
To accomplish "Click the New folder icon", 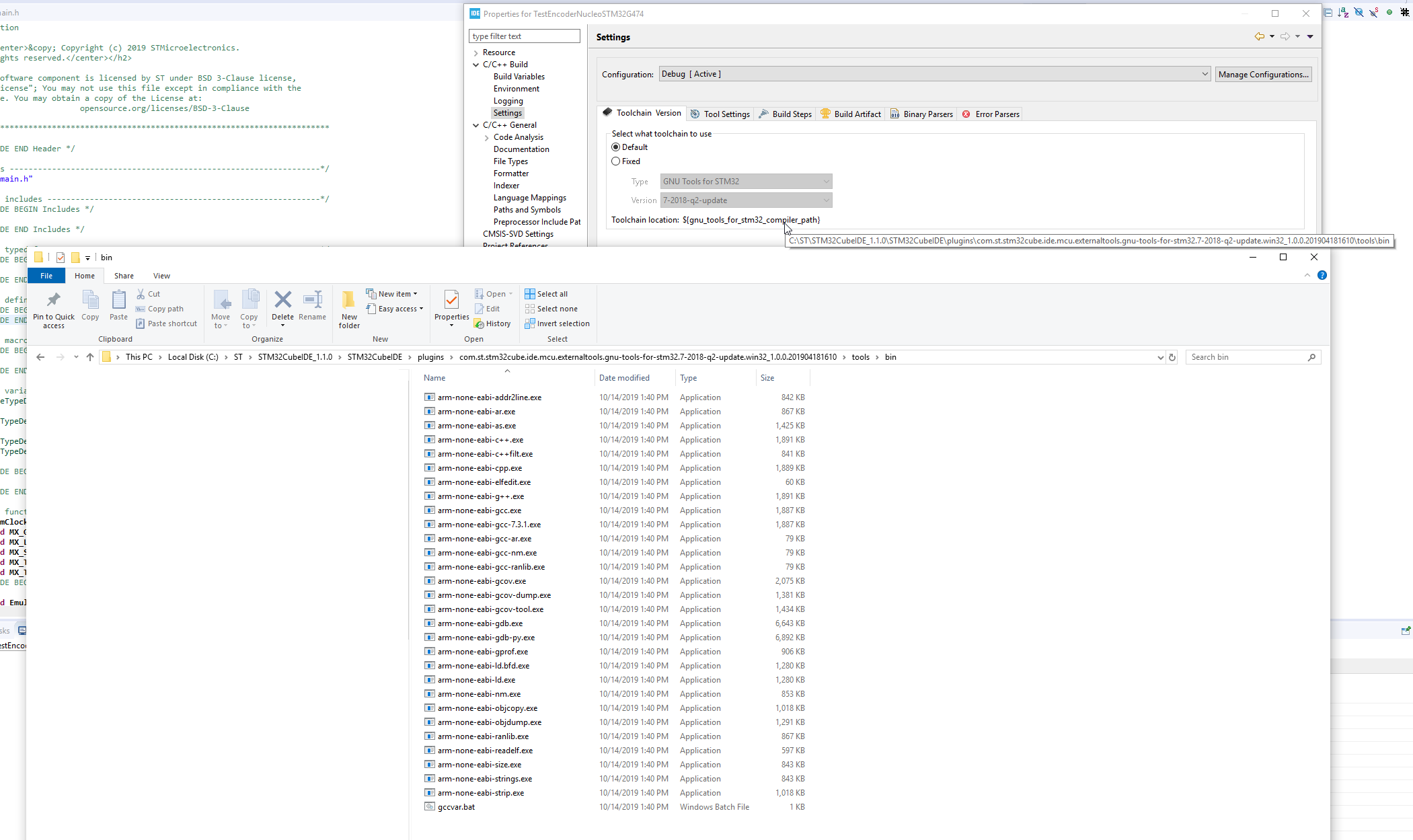I will pos(348,300).
